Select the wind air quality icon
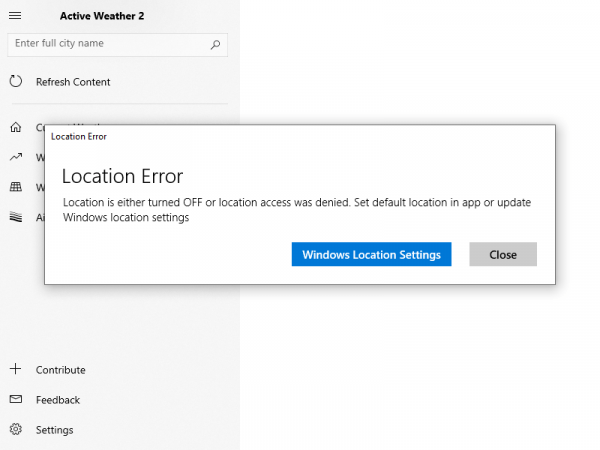 [x=16, y=217]
